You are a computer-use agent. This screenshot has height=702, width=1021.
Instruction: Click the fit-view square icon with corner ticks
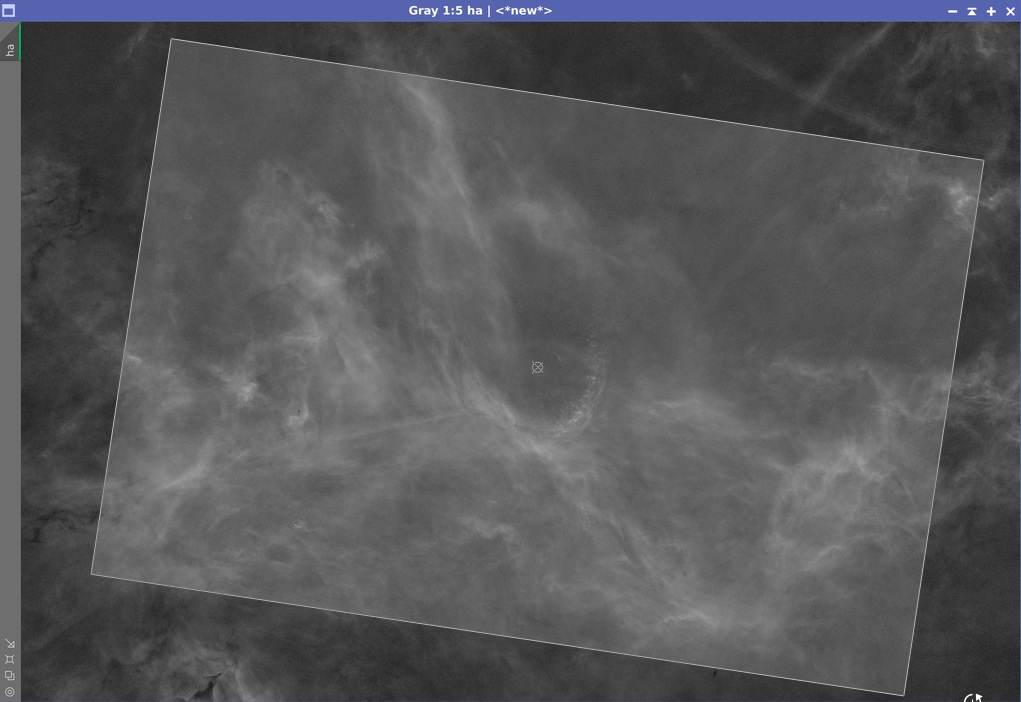[x=10, y=660]
